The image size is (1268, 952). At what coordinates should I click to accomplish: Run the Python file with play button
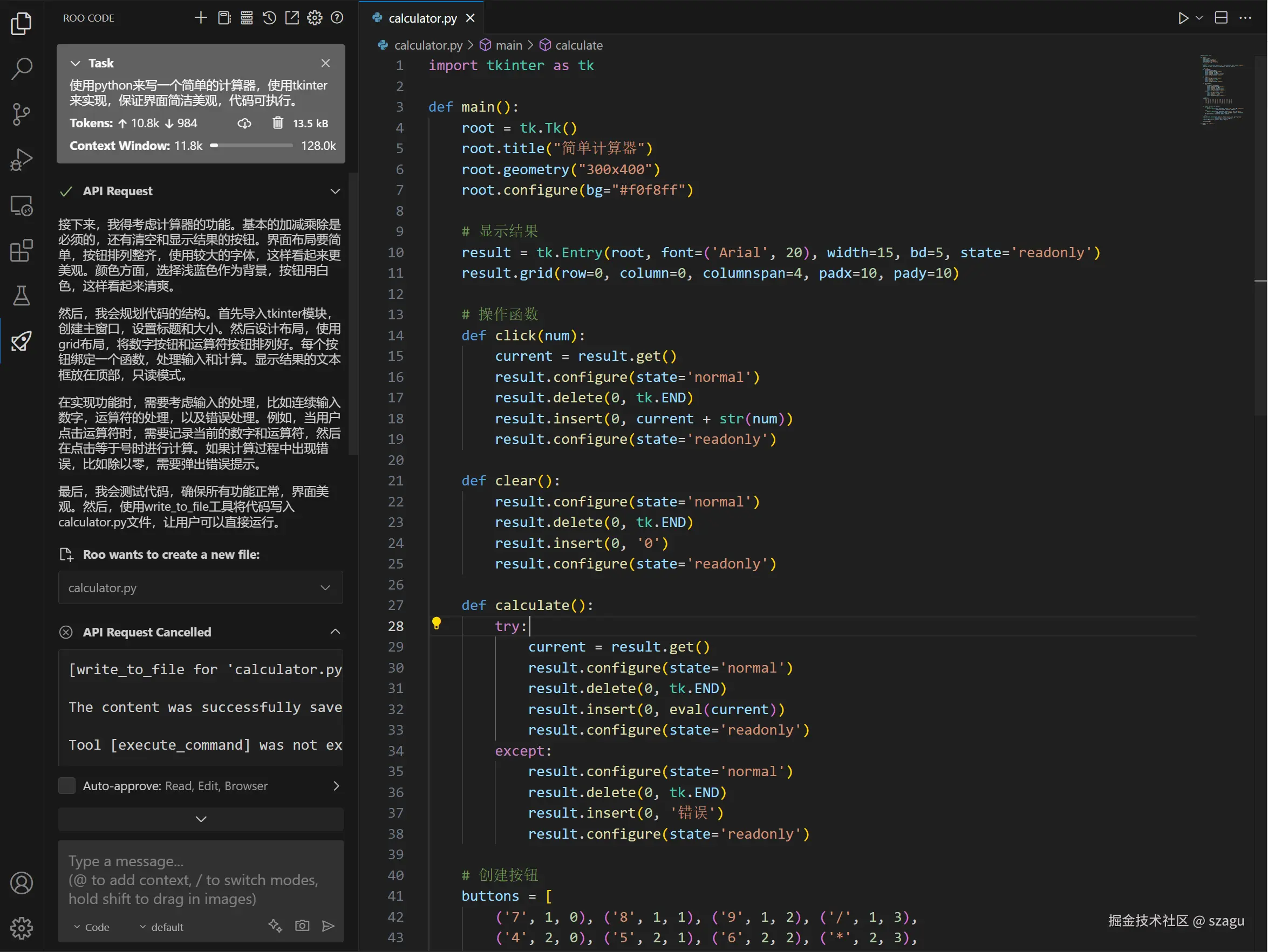click(x=1183, y=18)
